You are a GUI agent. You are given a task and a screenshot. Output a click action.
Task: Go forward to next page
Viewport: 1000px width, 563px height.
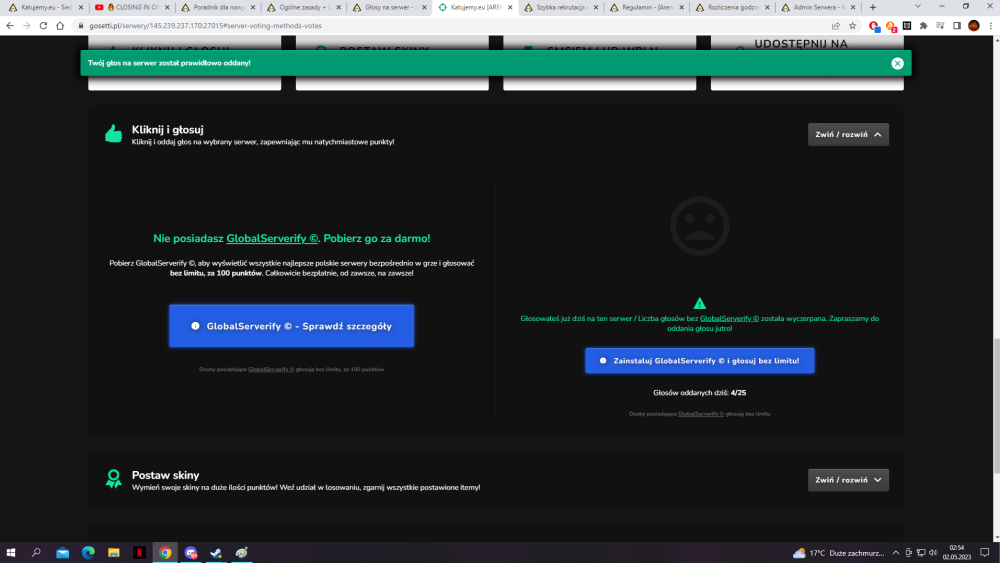(x=26, y=26)
